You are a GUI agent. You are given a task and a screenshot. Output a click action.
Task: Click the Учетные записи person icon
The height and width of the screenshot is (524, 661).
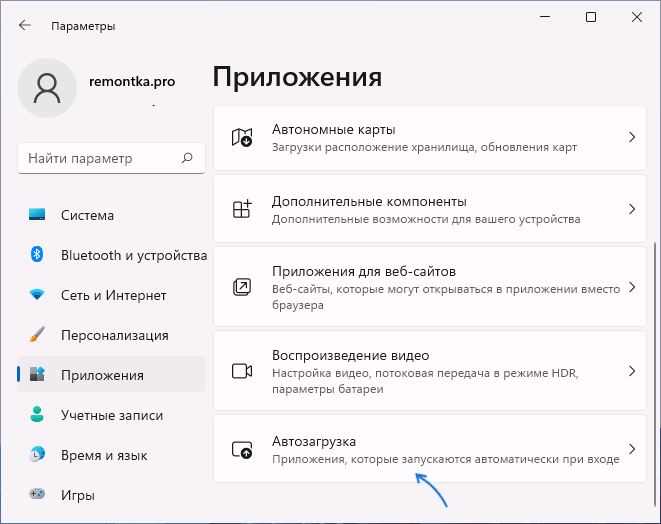tap(37, 414)
